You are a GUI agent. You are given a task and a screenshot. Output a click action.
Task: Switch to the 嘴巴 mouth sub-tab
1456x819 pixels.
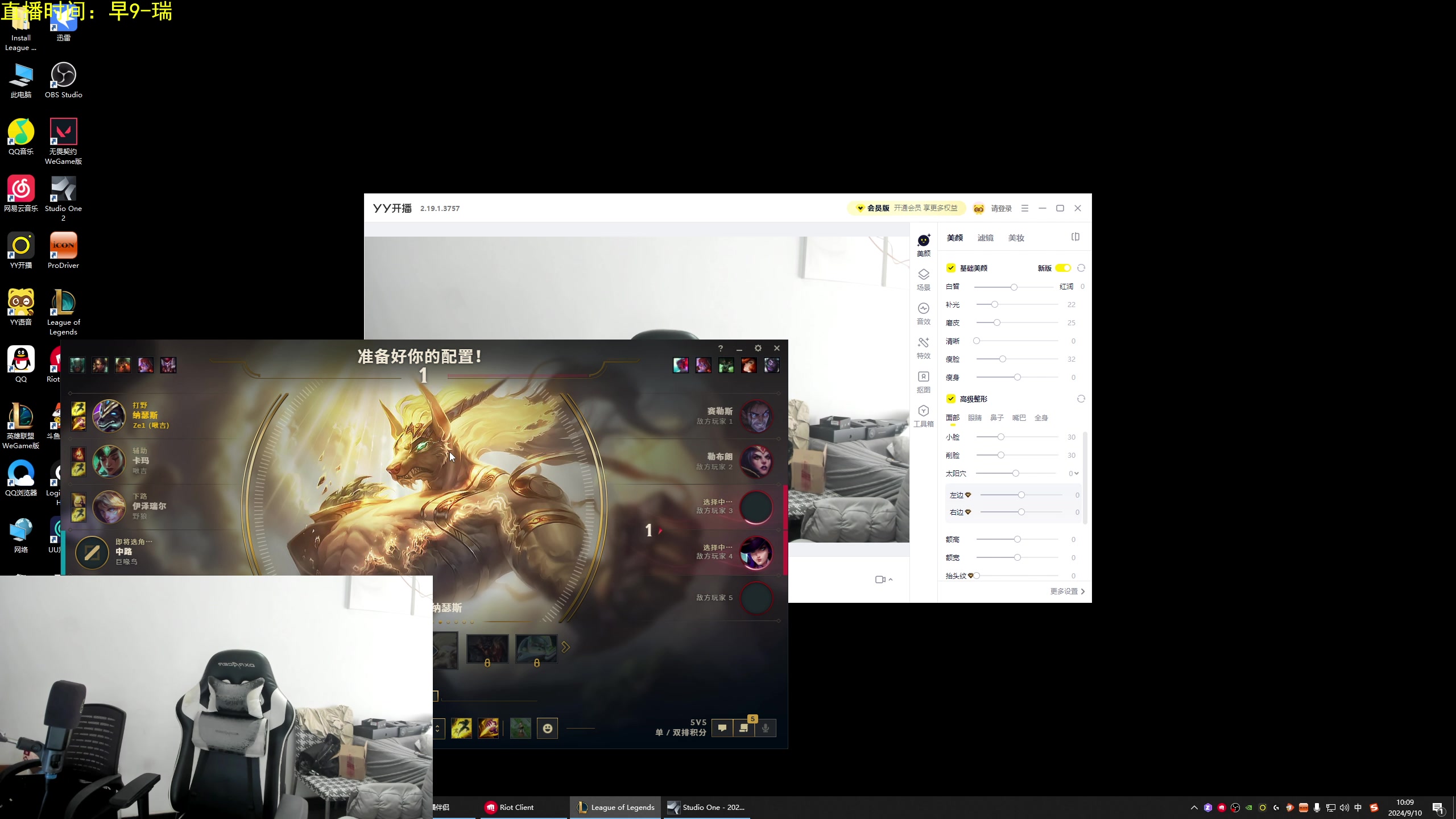click(x=1019, y=417)
